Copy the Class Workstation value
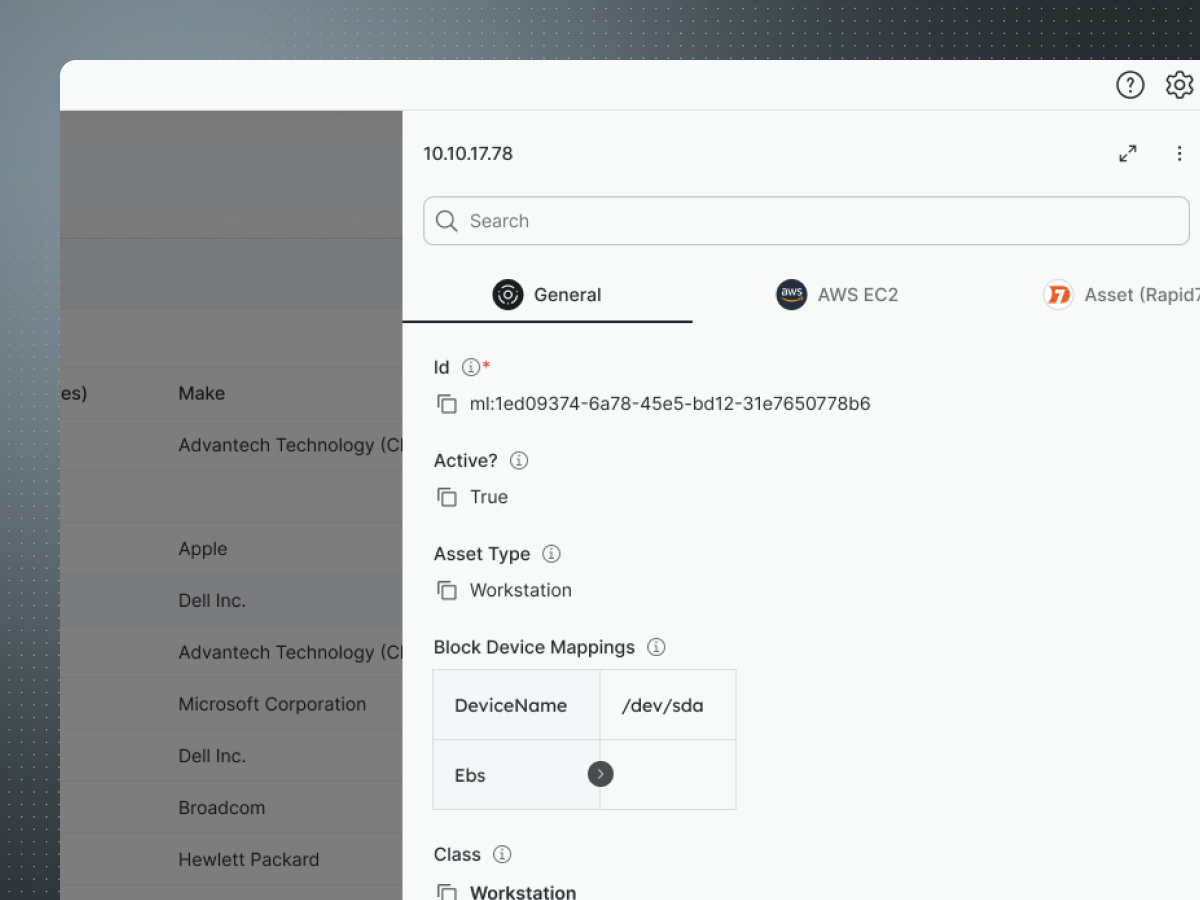 coord(447,892)
